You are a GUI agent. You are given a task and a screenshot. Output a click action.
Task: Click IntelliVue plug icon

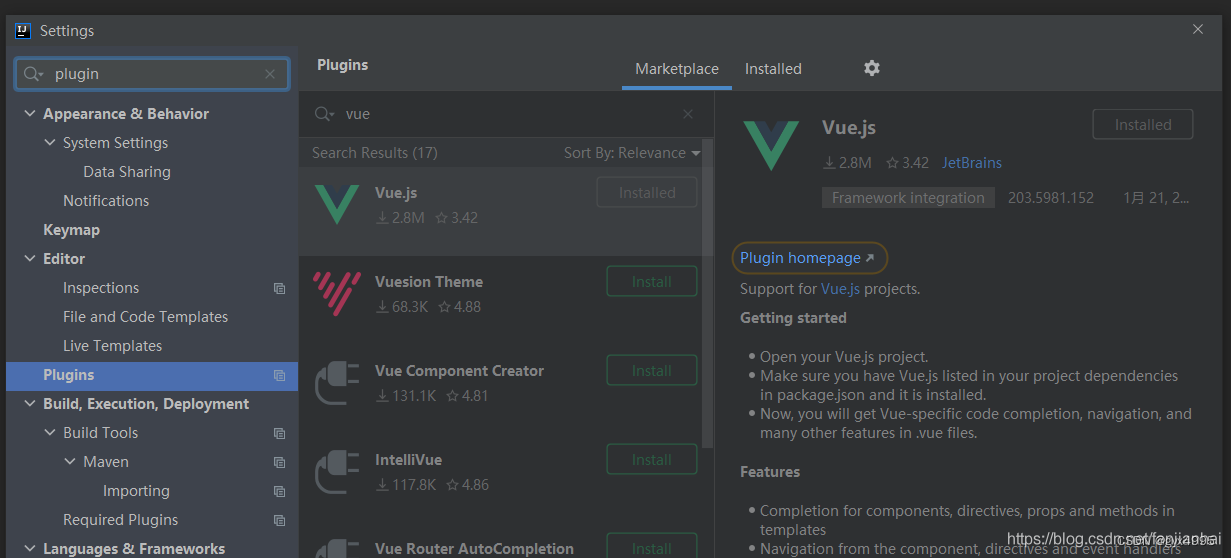pyautogui.click(x=336, y=472)
